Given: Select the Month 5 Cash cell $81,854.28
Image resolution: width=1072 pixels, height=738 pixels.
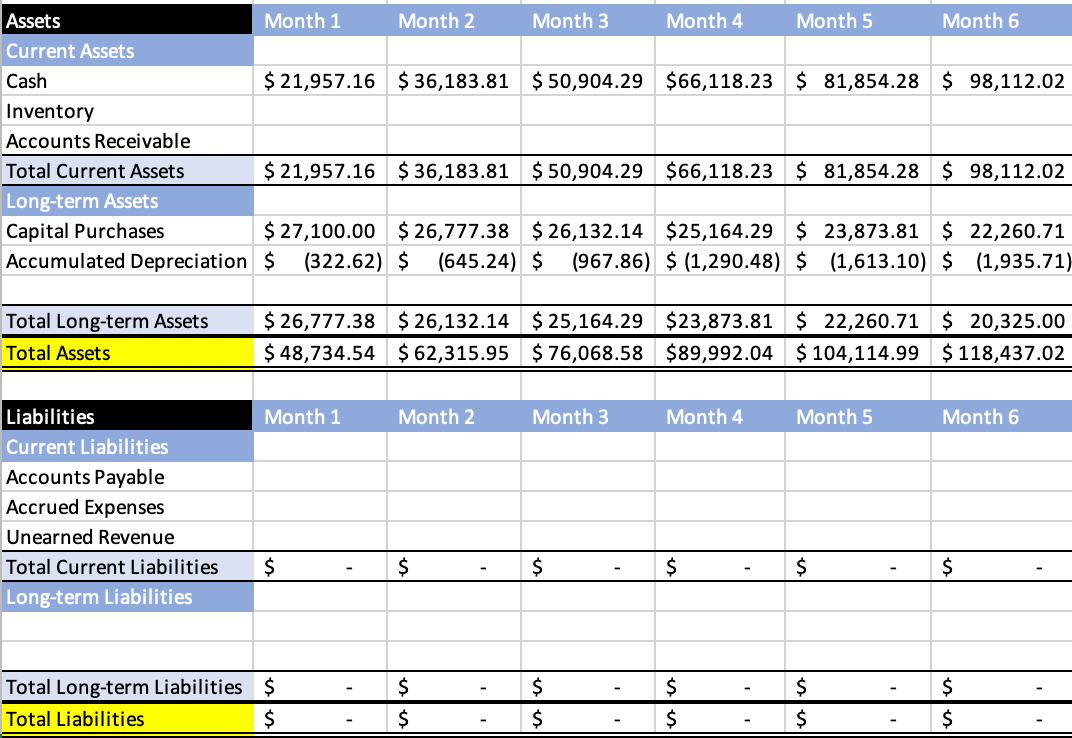Looking at the screenshot, I should pyautogui.click(x=858, y=81).
